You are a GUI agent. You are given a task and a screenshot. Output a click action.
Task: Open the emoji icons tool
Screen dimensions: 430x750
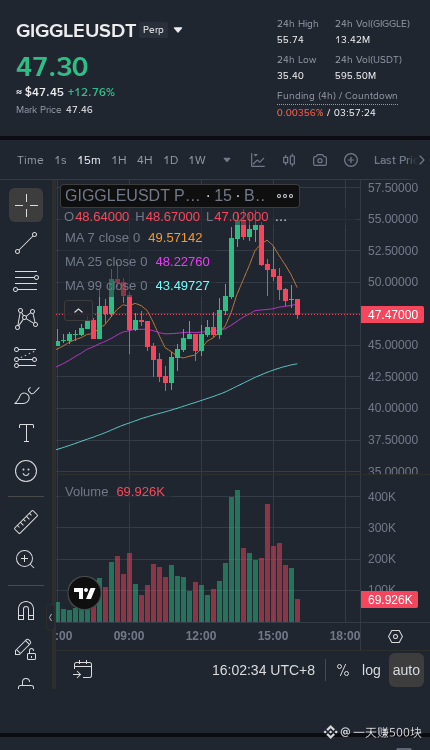[26, 471]
